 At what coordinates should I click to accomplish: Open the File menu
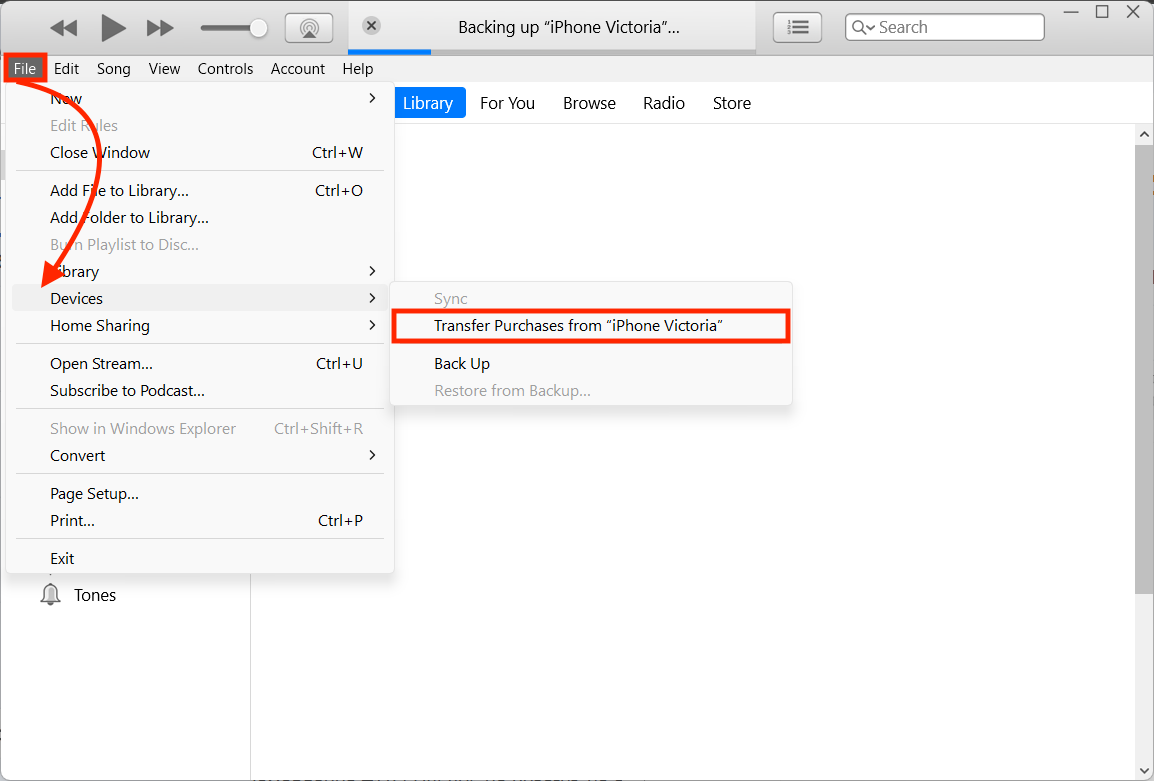click(25, 68)
